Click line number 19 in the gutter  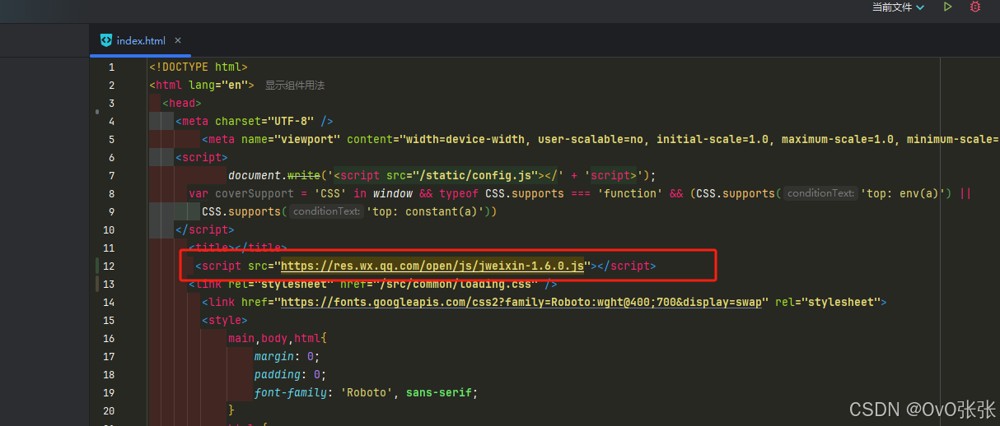pyautogui.click(x=108, y=392)
